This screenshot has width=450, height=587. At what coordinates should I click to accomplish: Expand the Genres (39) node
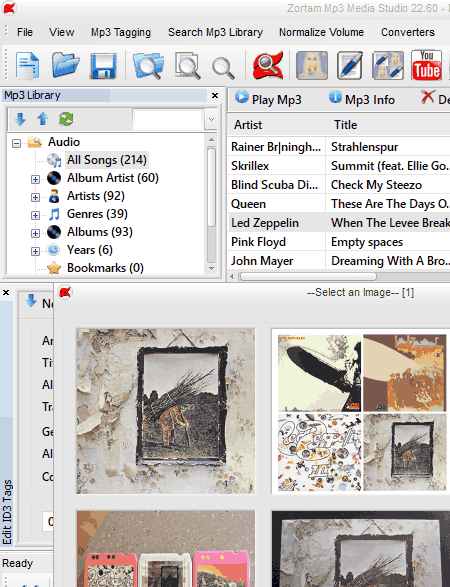(x=35, y=215)
